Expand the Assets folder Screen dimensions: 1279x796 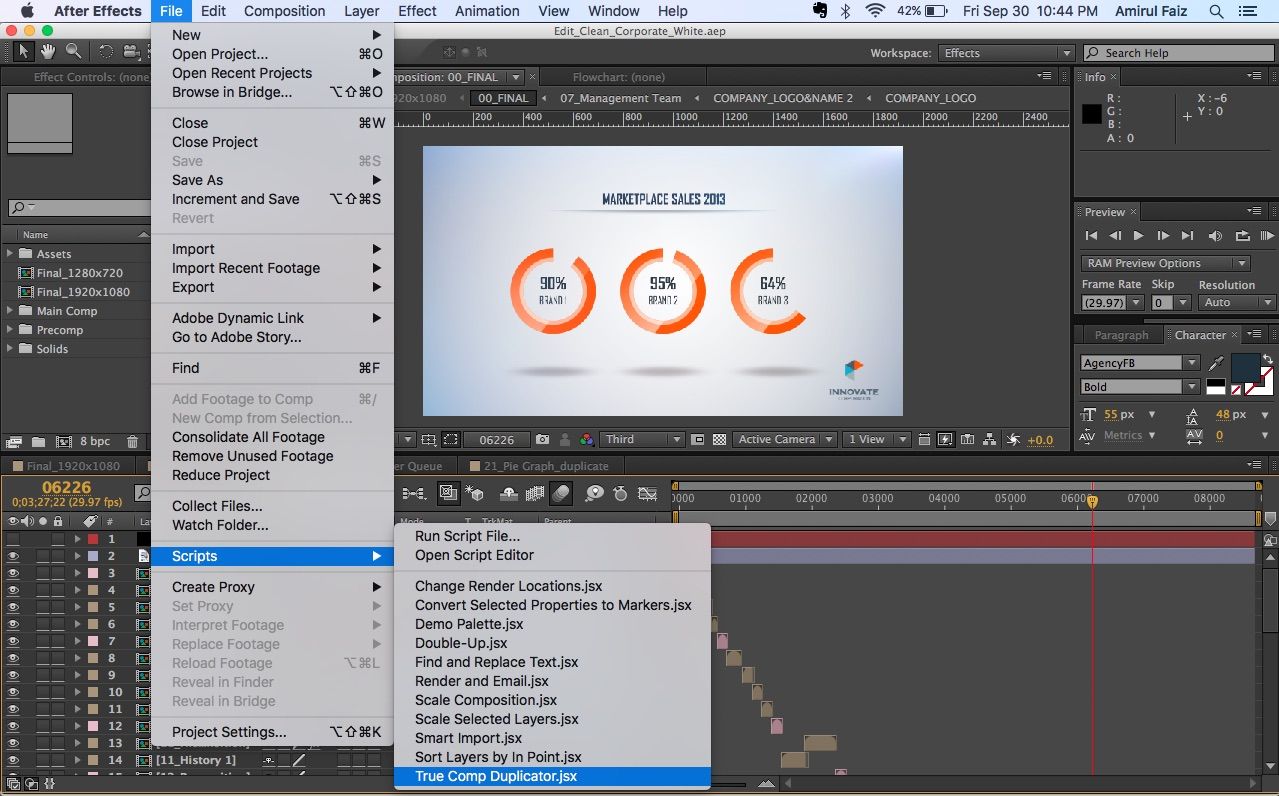(10, 254)
